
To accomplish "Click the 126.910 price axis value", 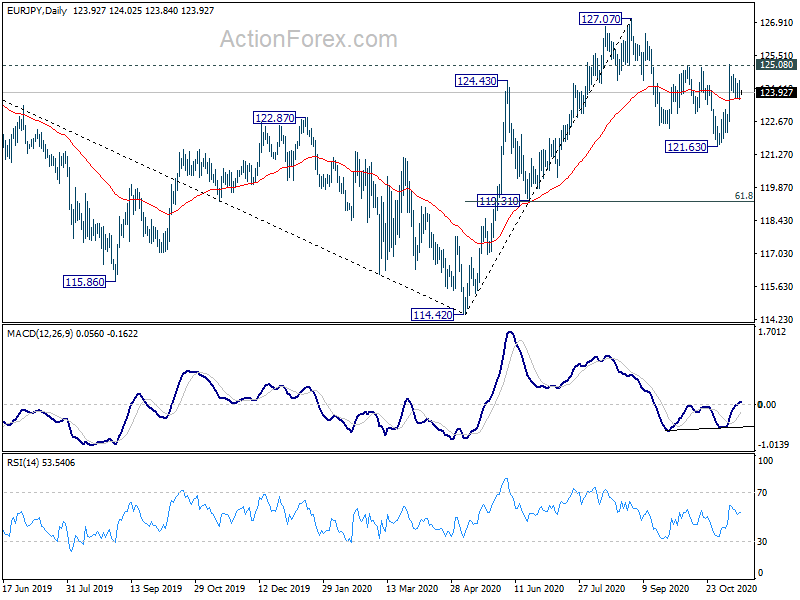I will pyautogui.click(x=777, y=23).
